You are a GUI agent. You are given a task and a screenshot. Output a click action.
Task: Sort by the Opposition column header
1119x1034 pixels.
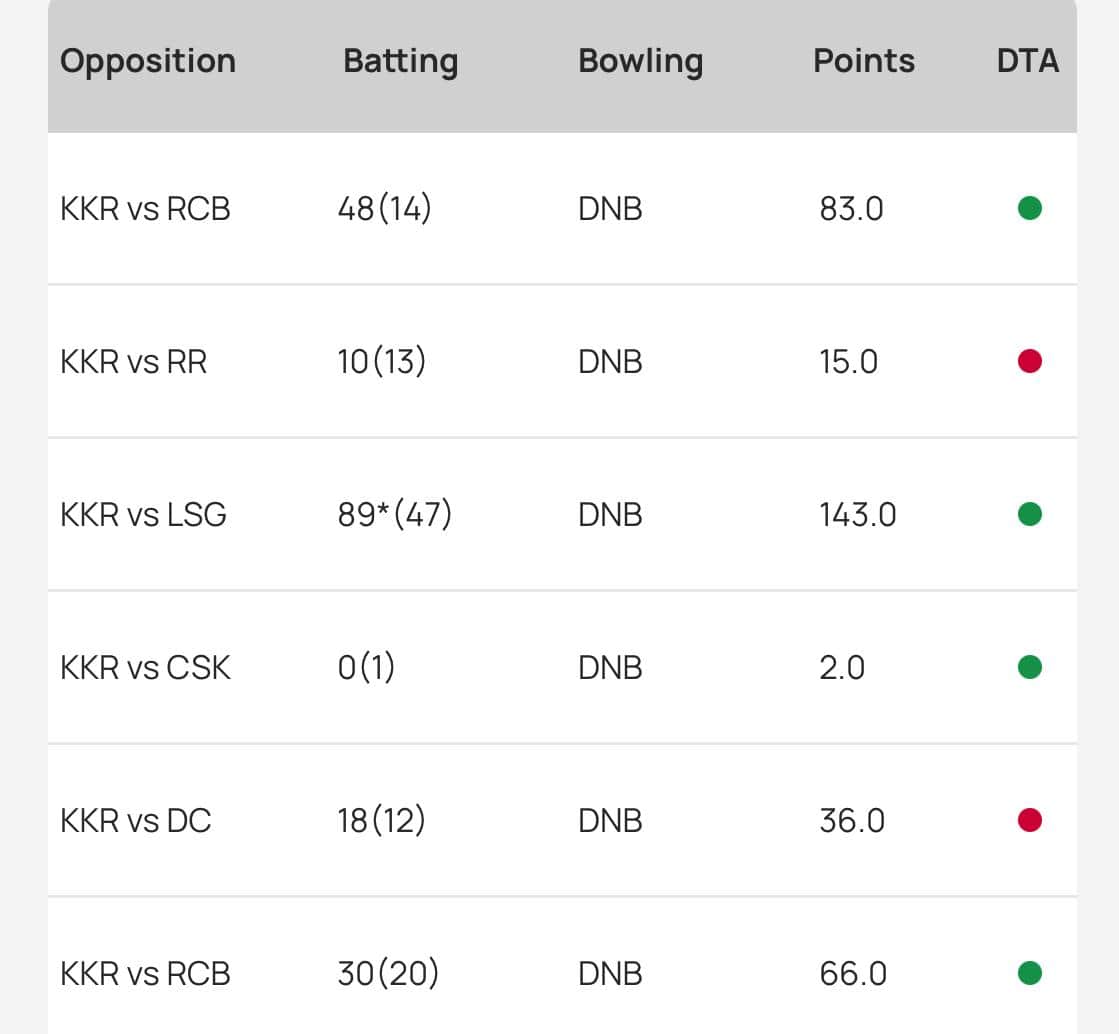click(148, 61)
